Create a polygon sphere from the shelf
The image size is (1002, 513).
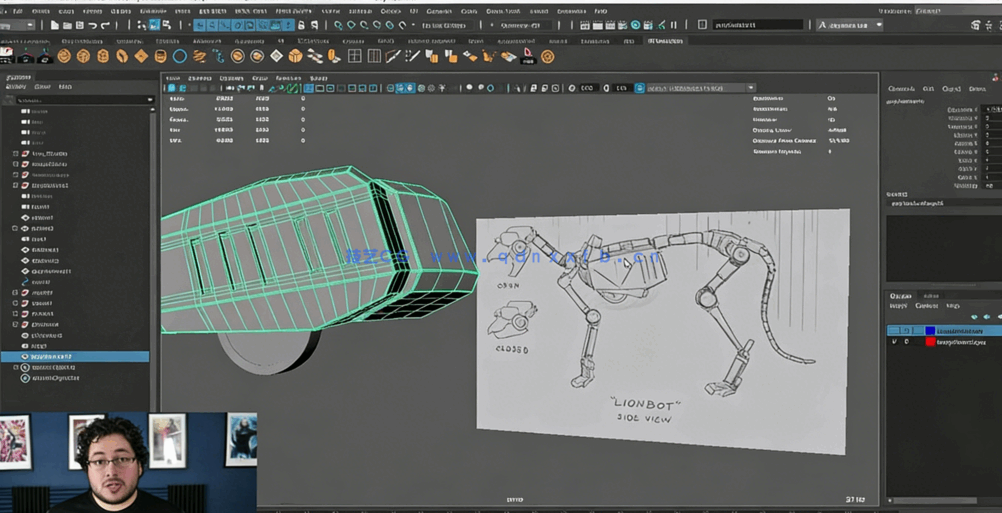[64, 56]
